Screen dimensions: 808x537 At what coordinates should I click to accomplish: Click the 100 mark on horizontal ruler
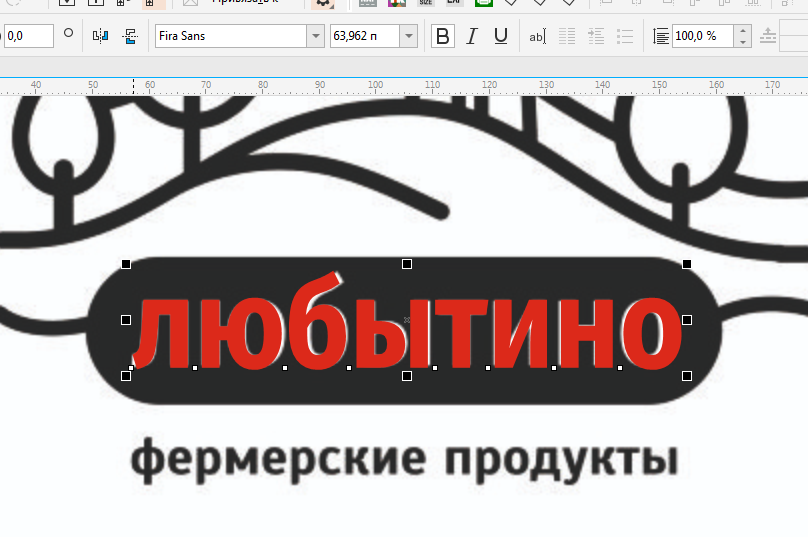click(375, 85)
